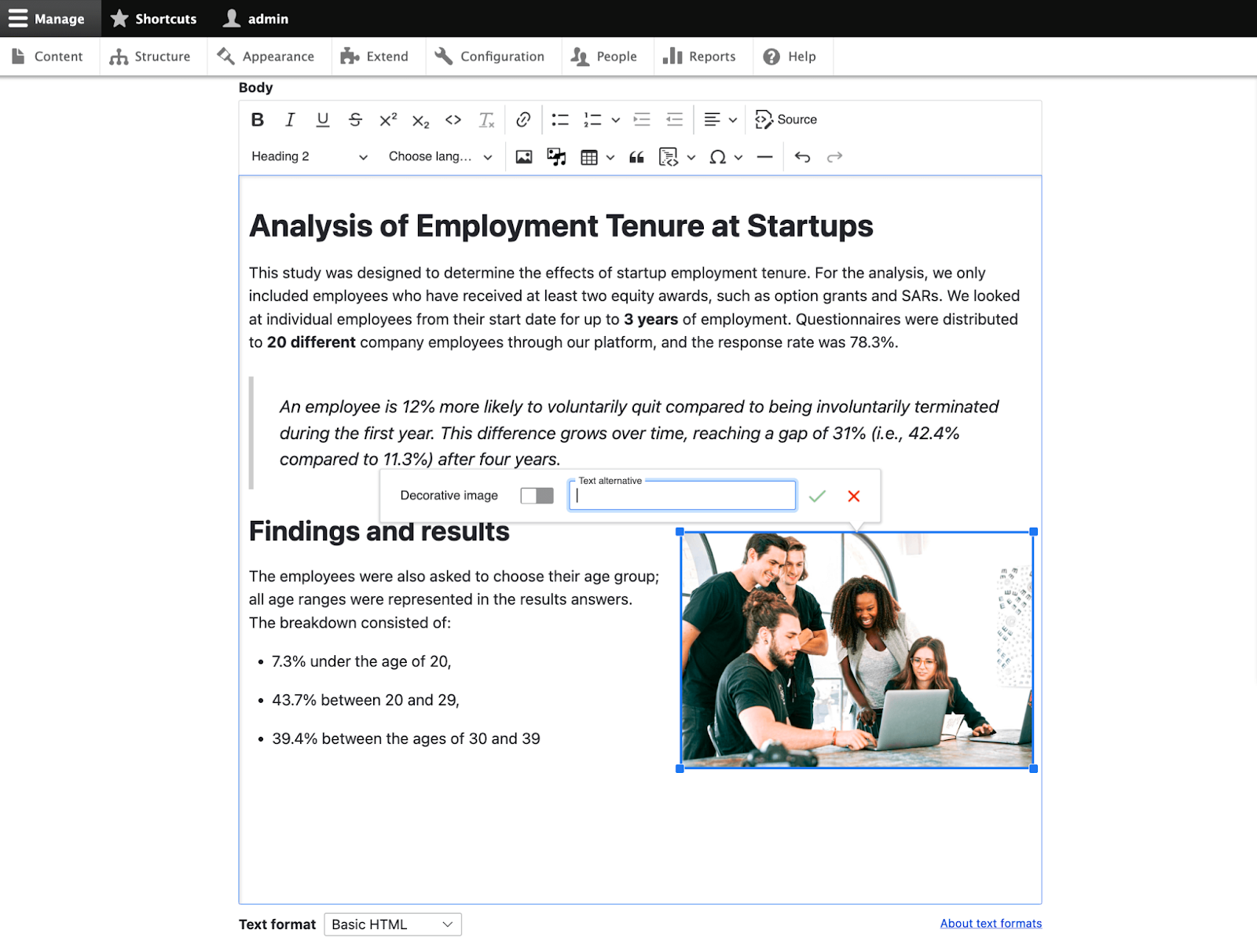
Task: Insert a block quote
Action: 636,156
